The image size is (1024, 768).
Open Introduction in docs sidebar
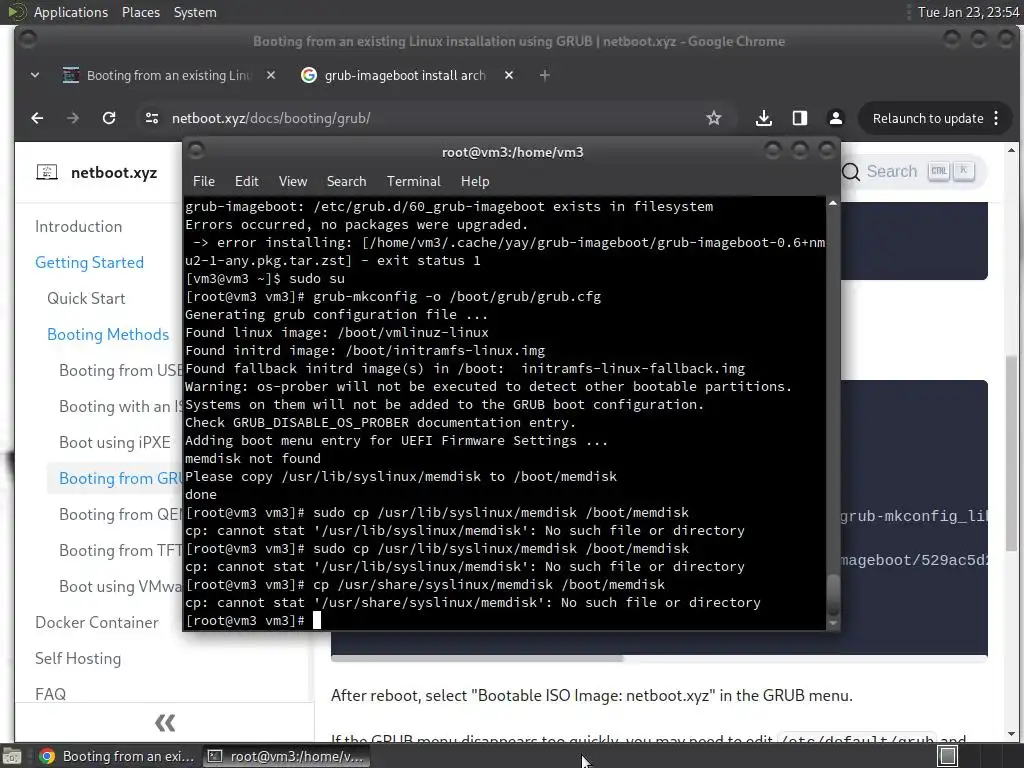[78, 227]
